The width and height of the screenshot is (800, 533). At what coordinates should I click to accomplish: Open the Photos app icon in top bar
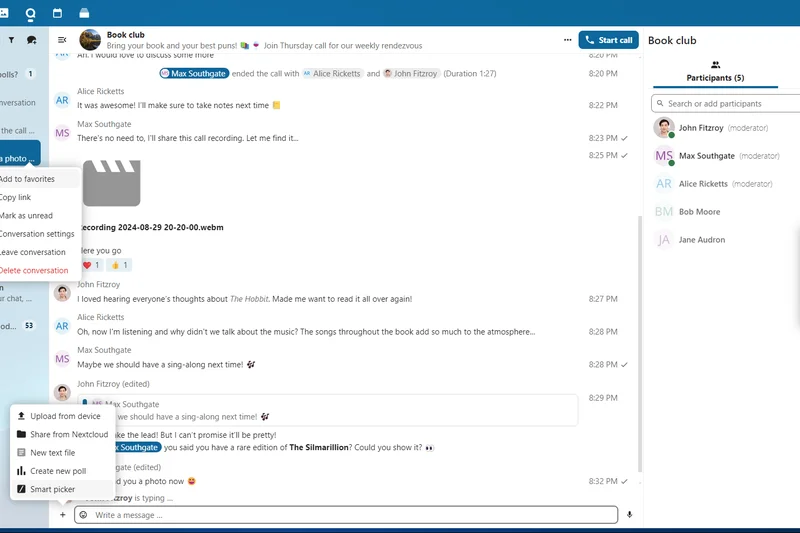pyautogui.click(x=4, y=13)
